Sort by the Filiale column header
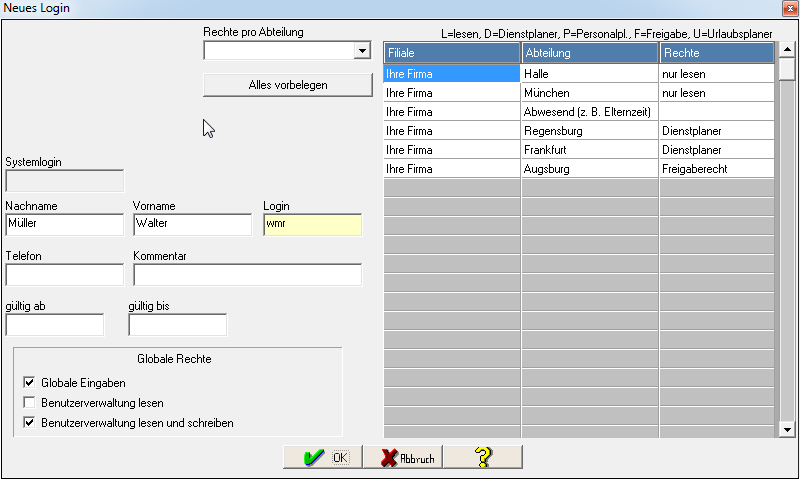800x480 pixels. click(452, 52)
